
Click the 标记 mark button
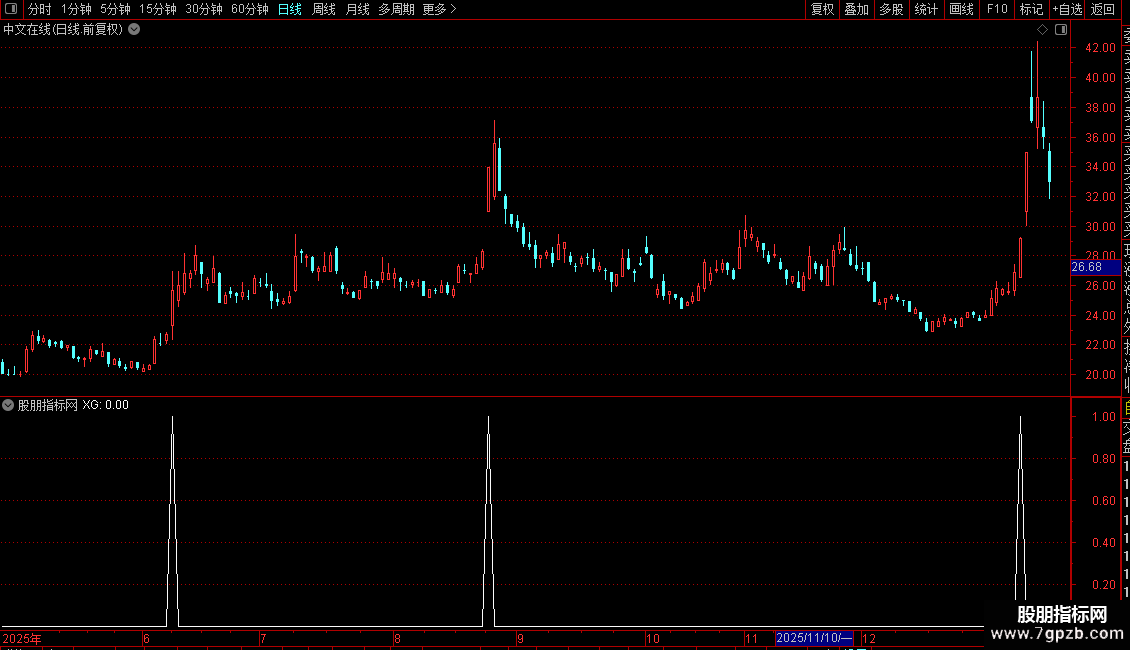1031,9
